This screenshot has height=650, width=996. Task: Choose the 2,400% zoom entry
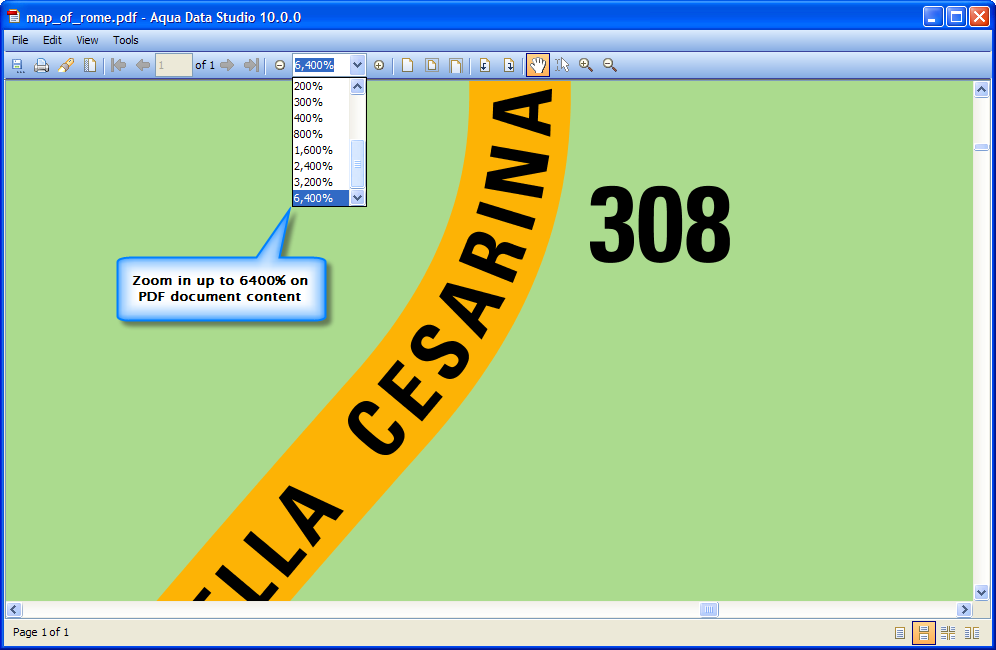(321, 166)
